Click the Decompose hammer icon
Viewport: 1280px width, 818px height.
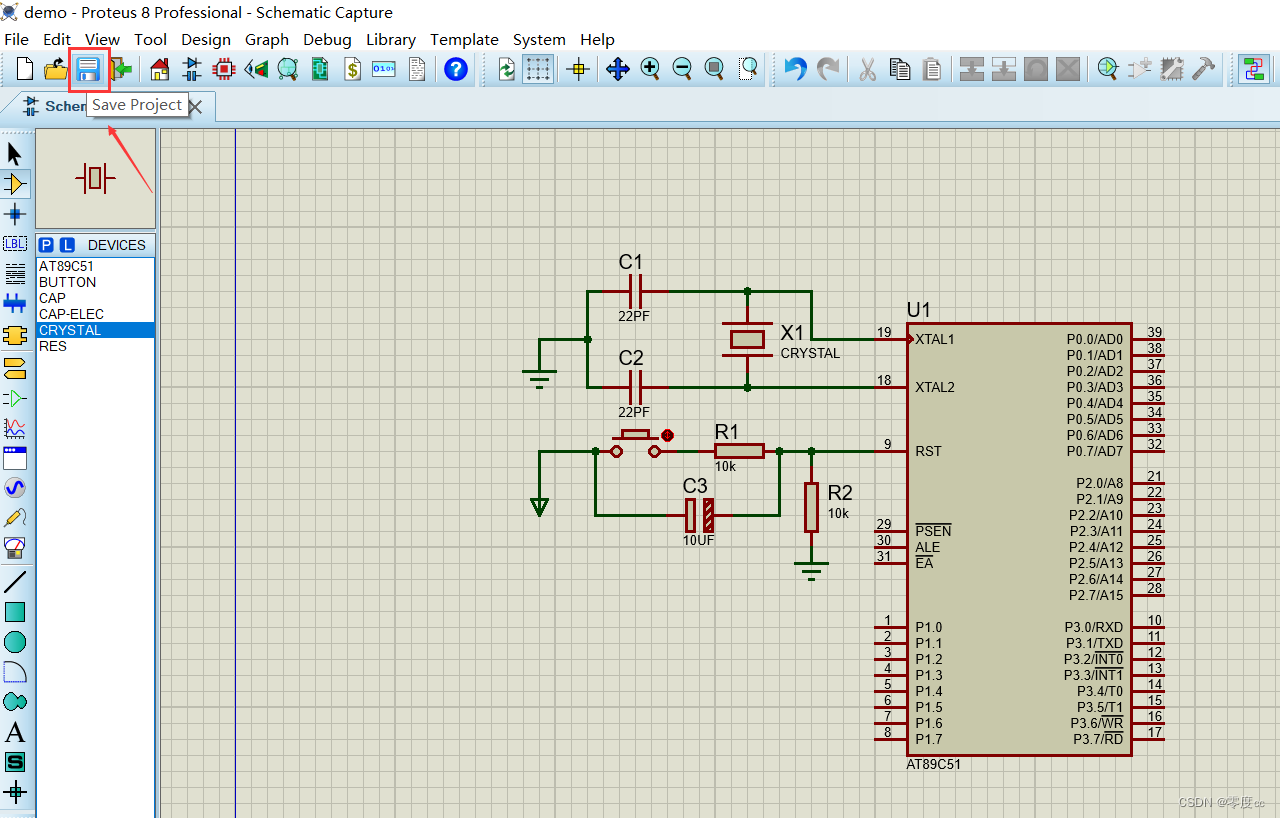tap(1203, 69)
